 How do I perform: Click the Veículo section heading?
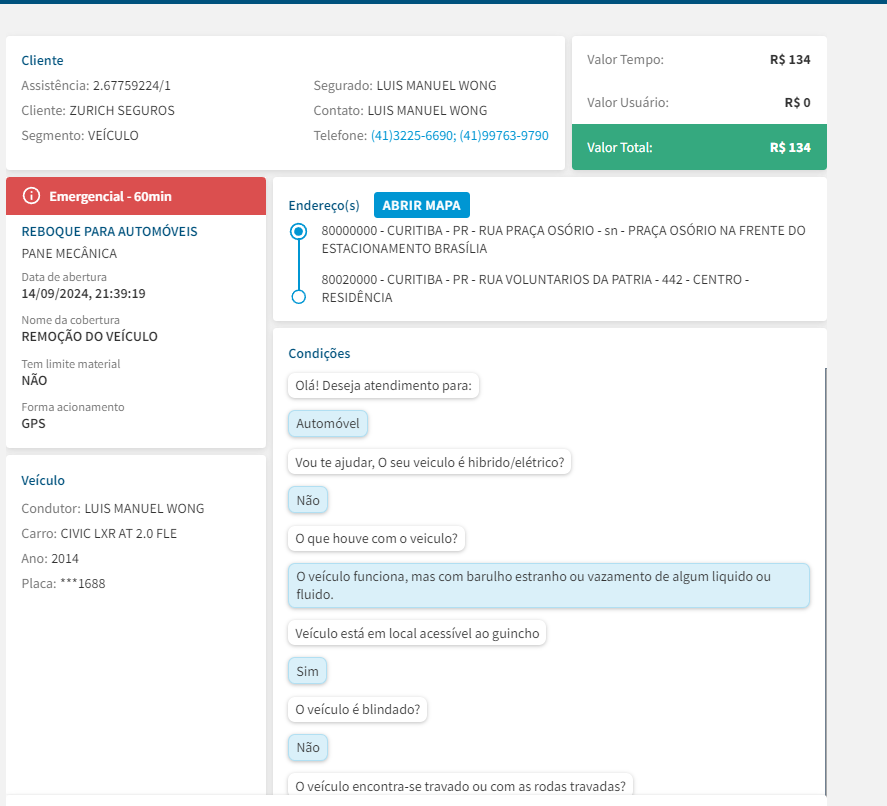click(x=43, y=481)
